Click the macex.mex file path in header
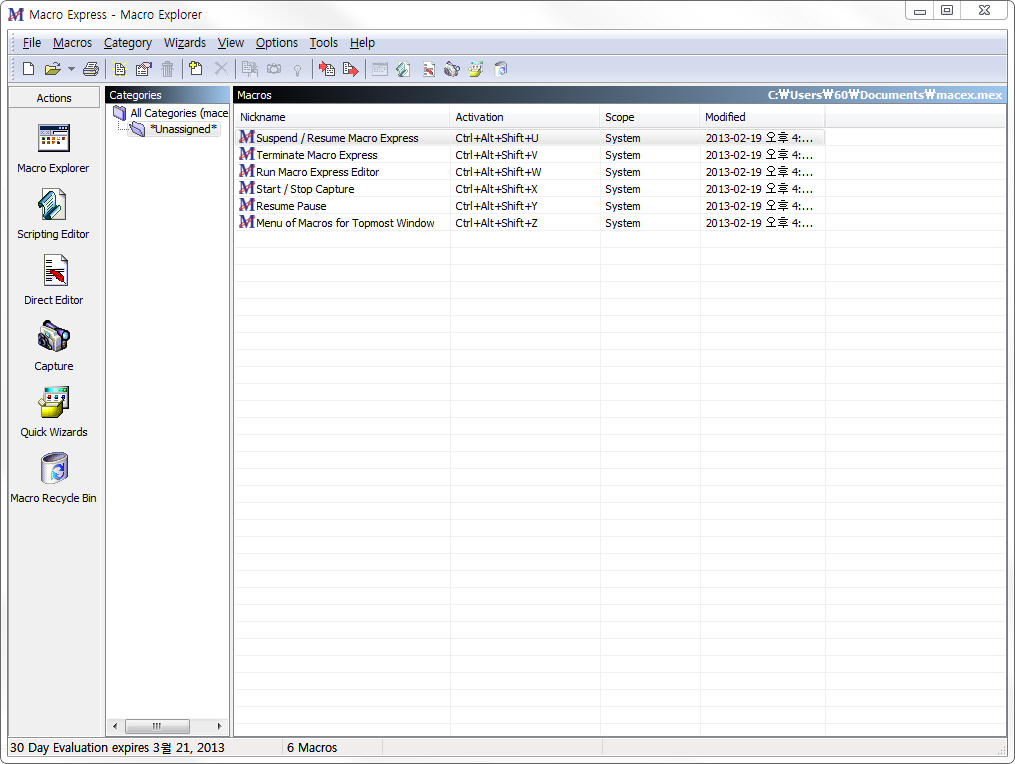The height and width of the screenshot is (764, 1015). pos(884,95)
